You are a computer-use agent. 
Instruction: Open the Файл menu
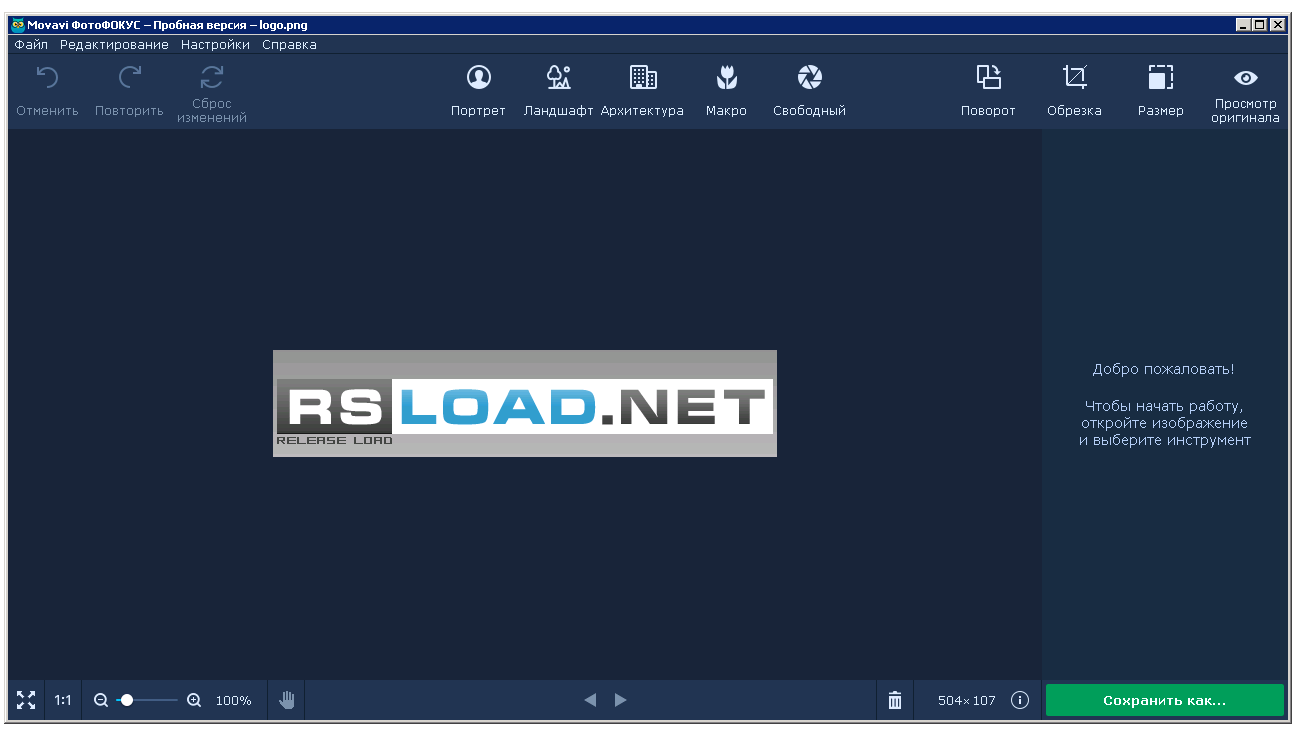coord(31,44)
